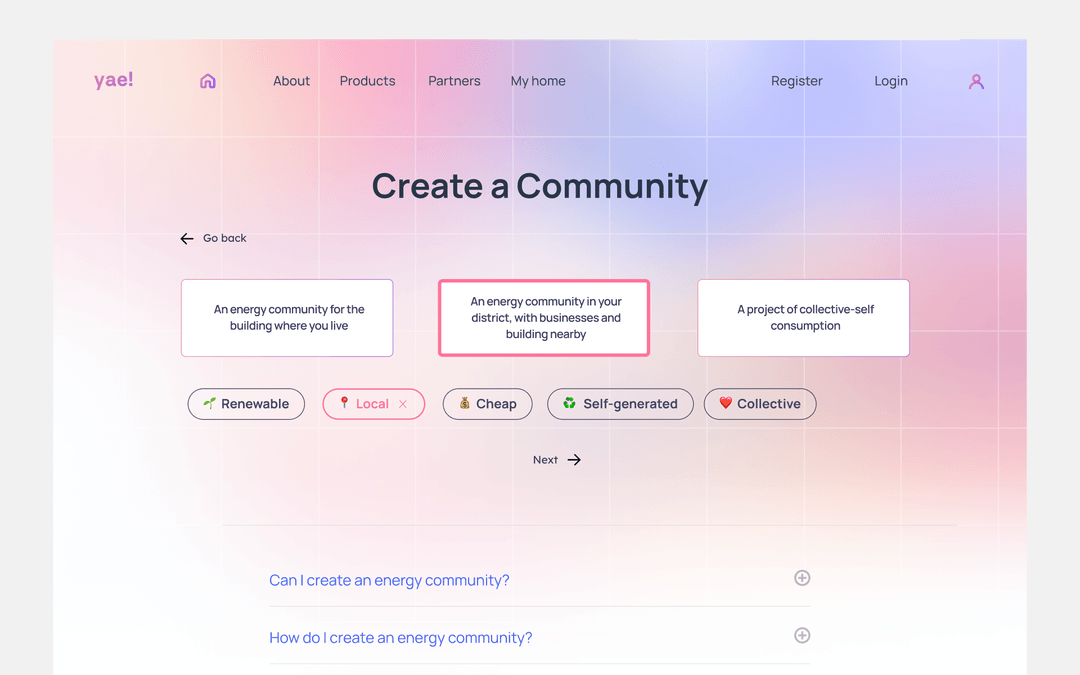Click the yae! logo

point(113,80)
